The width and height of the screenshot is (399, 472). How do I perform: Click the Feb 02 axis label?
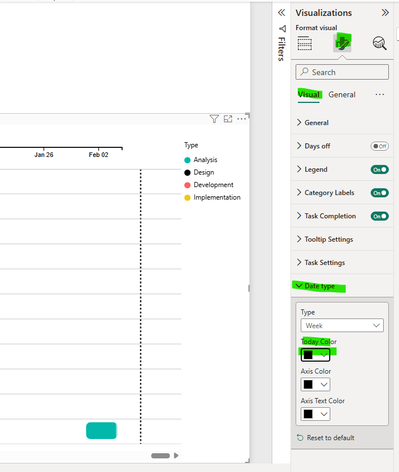pos(98,155)
